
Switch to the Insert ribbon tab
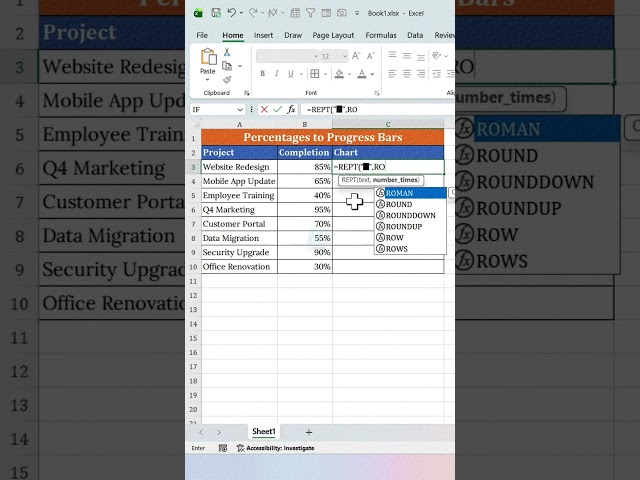(x=263, y=36)
